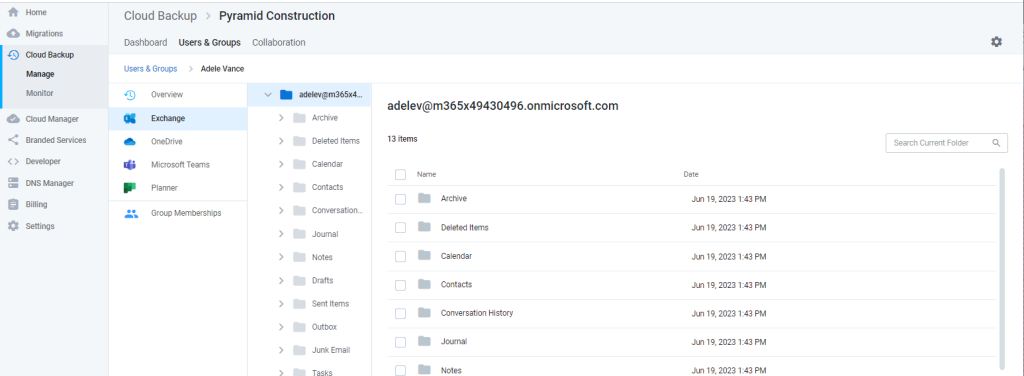The height and width of the screenshot is (376, 1024).
Task: Select the OneDrive cloud icon
Action: (129, 142)
